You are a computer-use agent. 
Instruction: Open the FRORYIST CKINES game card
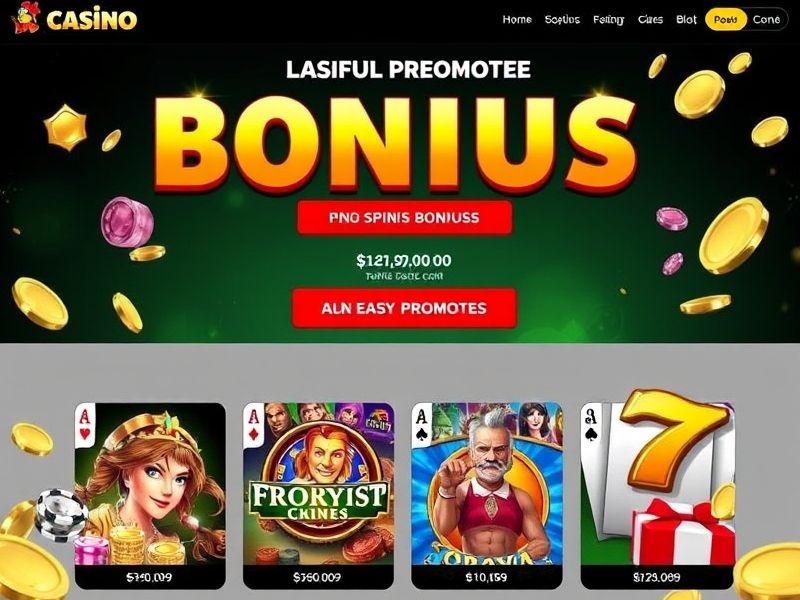318,496
